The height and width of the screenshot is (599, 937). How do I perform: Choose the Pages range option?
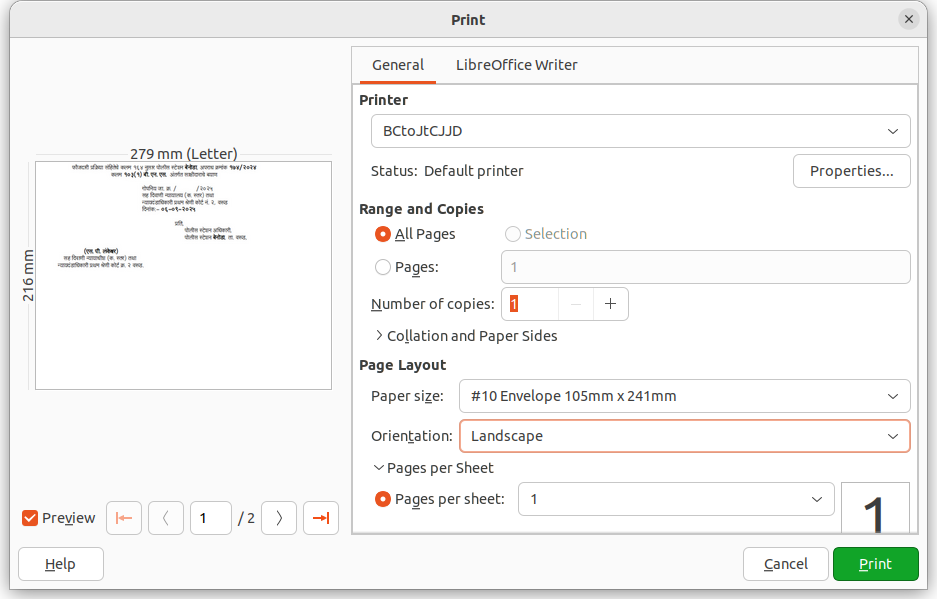pyautogui.click(x=382, y=267)
